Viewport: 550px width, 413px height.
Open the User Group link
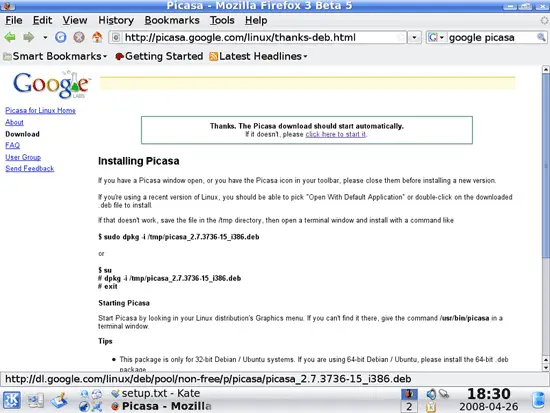(23, 157)
